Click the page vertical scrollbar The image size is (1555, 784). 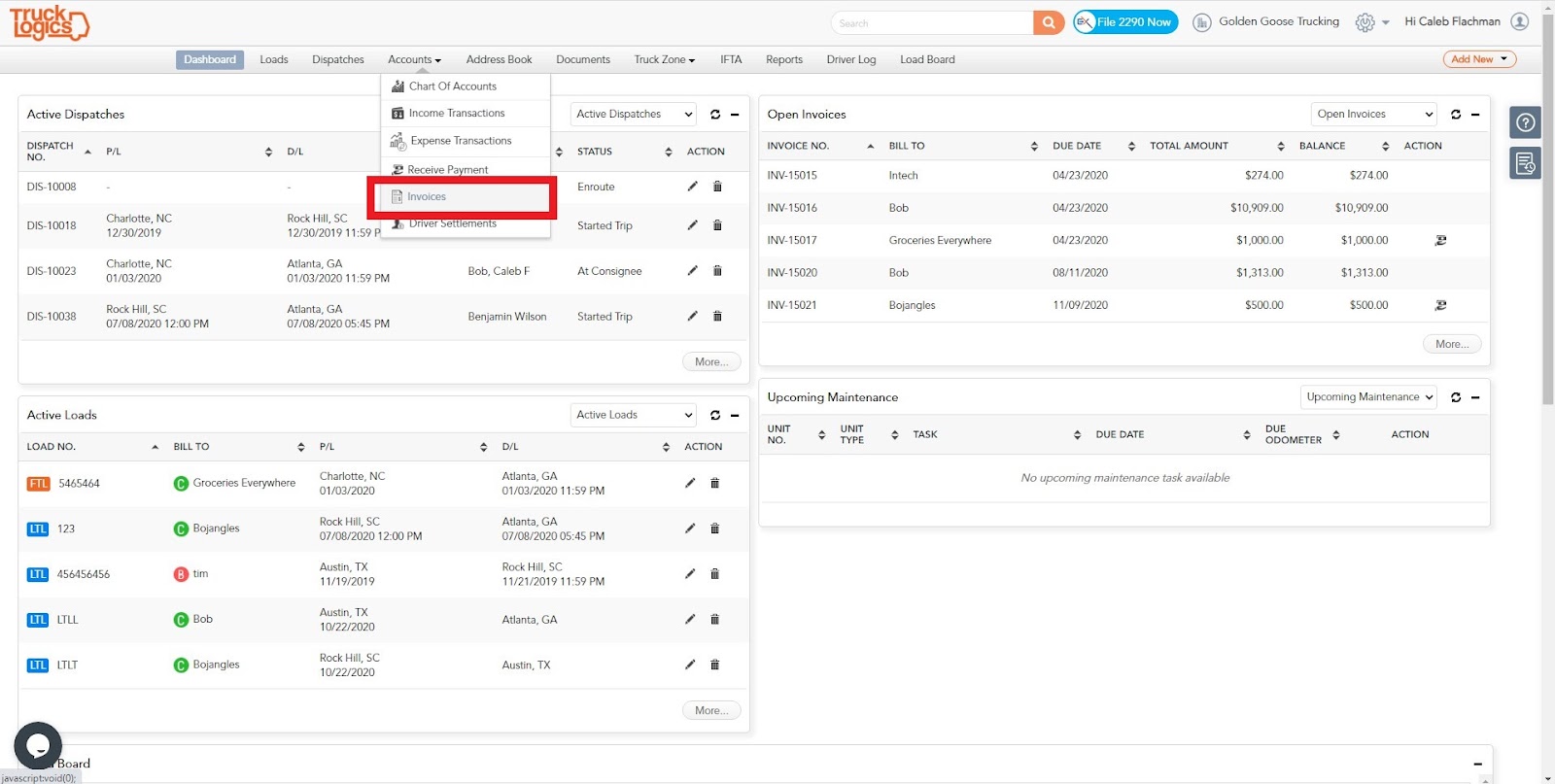point(1547,209)
